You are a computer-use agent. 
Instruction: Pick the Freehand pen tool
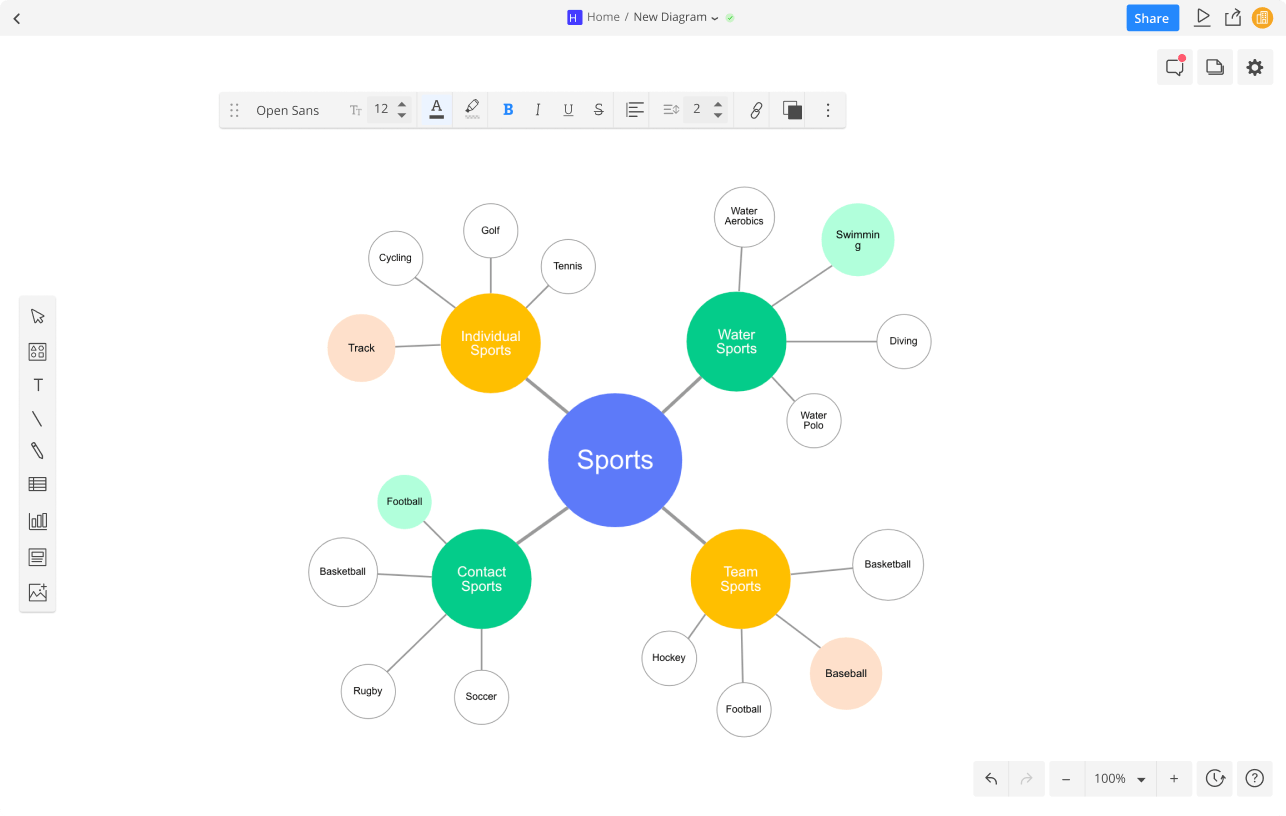pos(37,451)
